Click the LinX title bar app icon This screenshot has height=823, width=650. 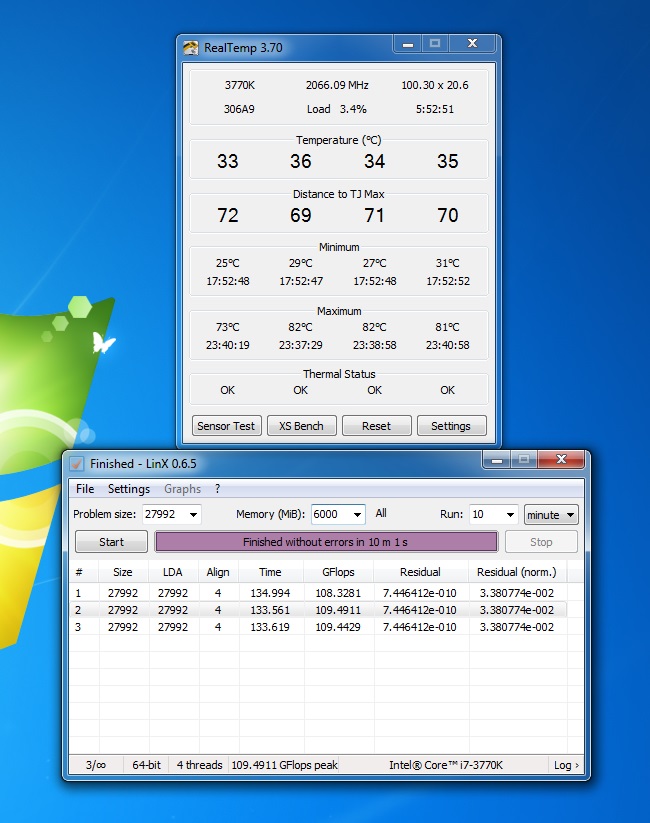(77, 463)
